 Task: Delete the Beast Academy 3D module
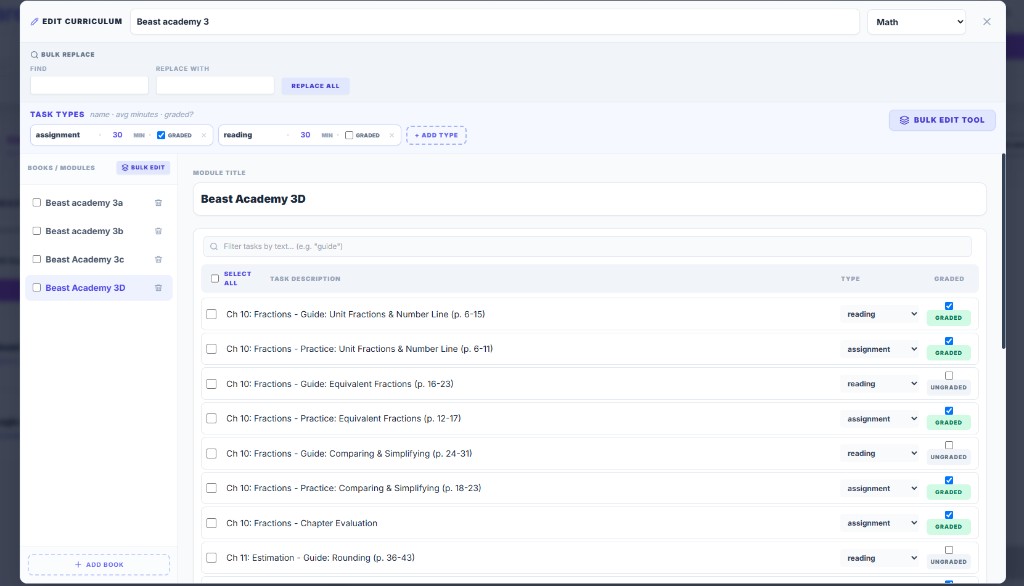coord(158,288)
